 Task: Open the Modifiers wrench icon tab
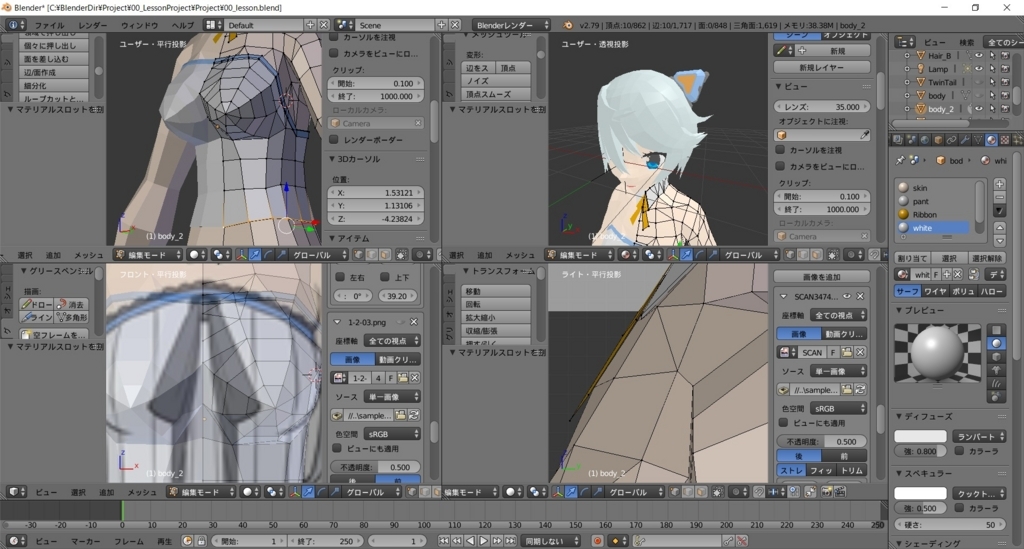click(965, 140)
